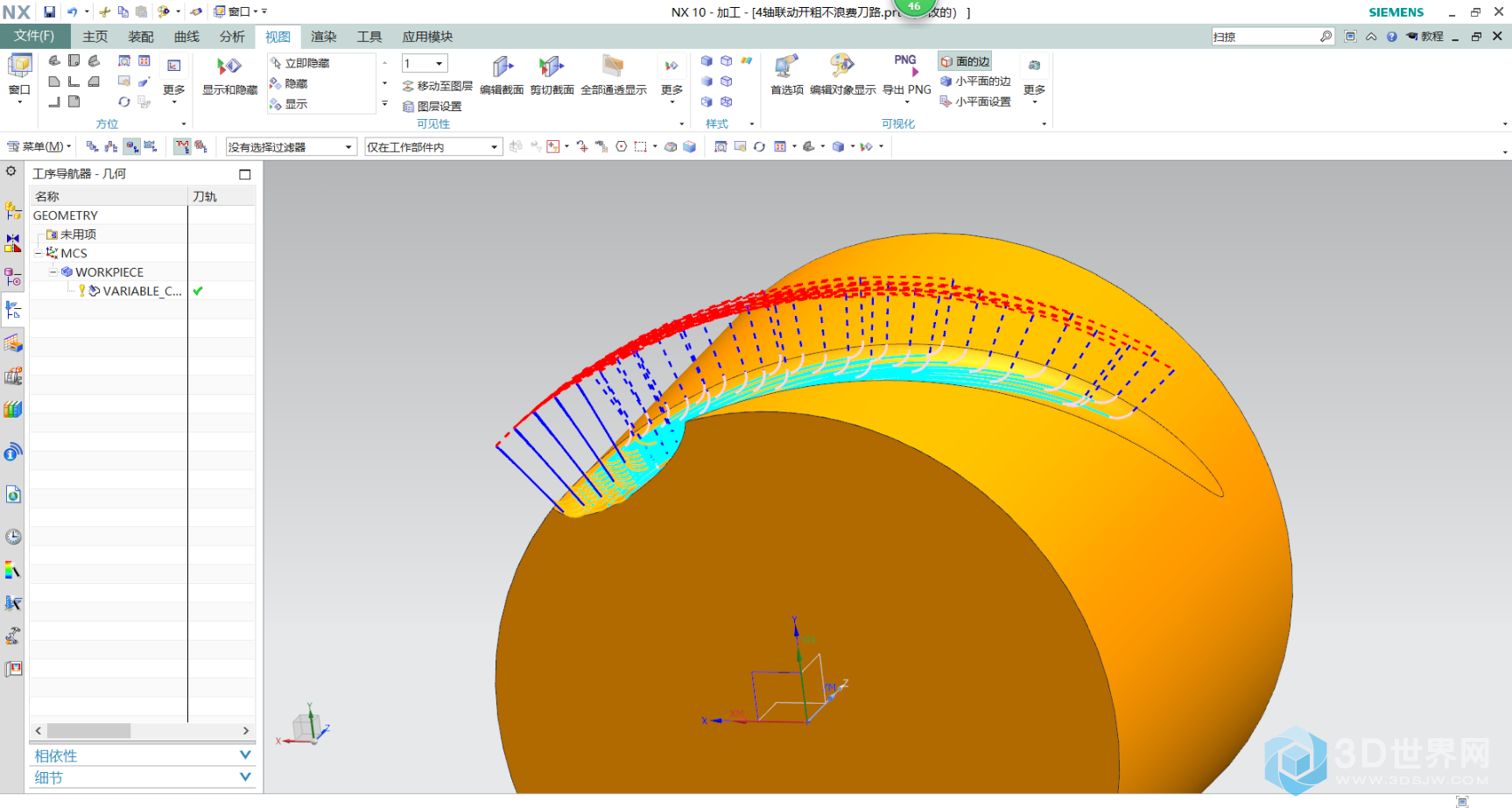Open the 文件(F) menu

click(x=34, y=36)
